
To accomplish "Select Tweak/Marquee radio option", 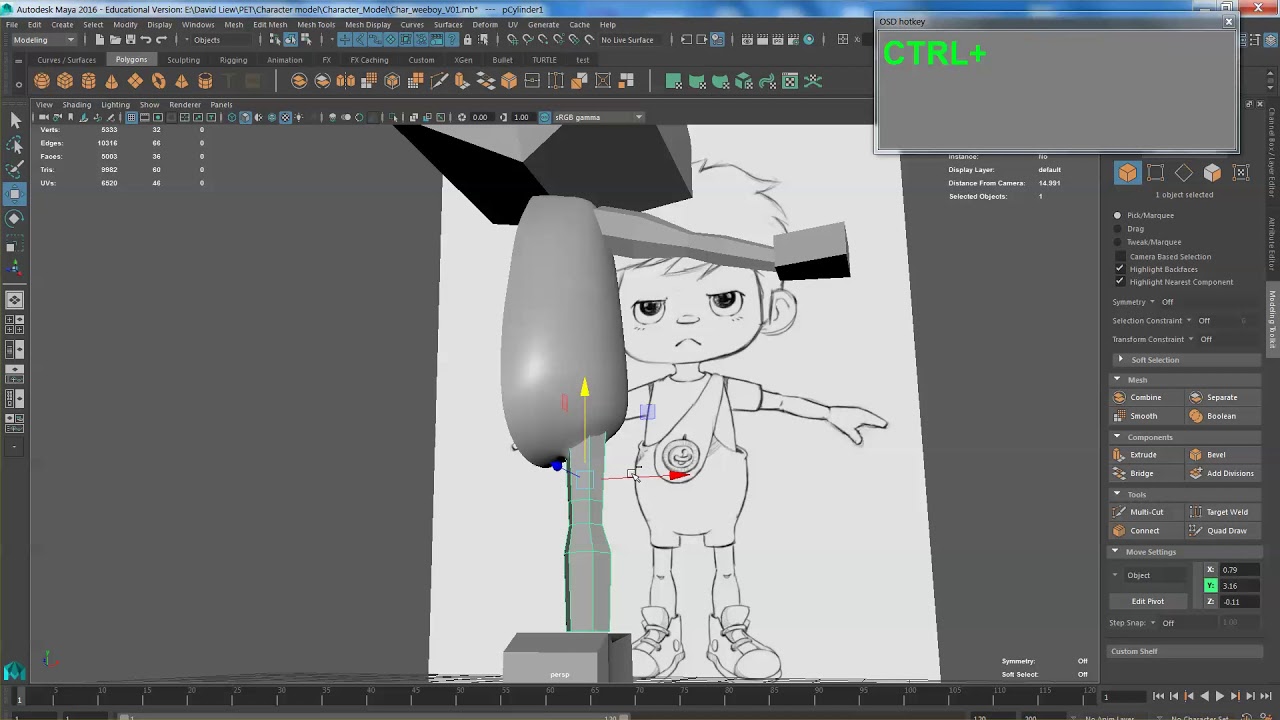I will (1118, 242).
